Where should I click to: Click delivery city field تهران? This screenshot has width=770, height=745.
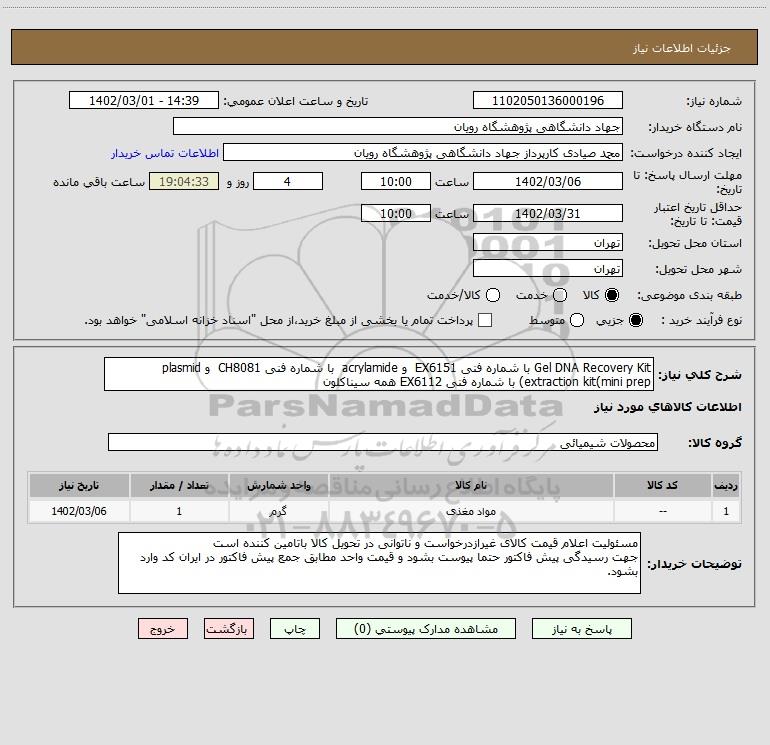click(x=548, y=268)
